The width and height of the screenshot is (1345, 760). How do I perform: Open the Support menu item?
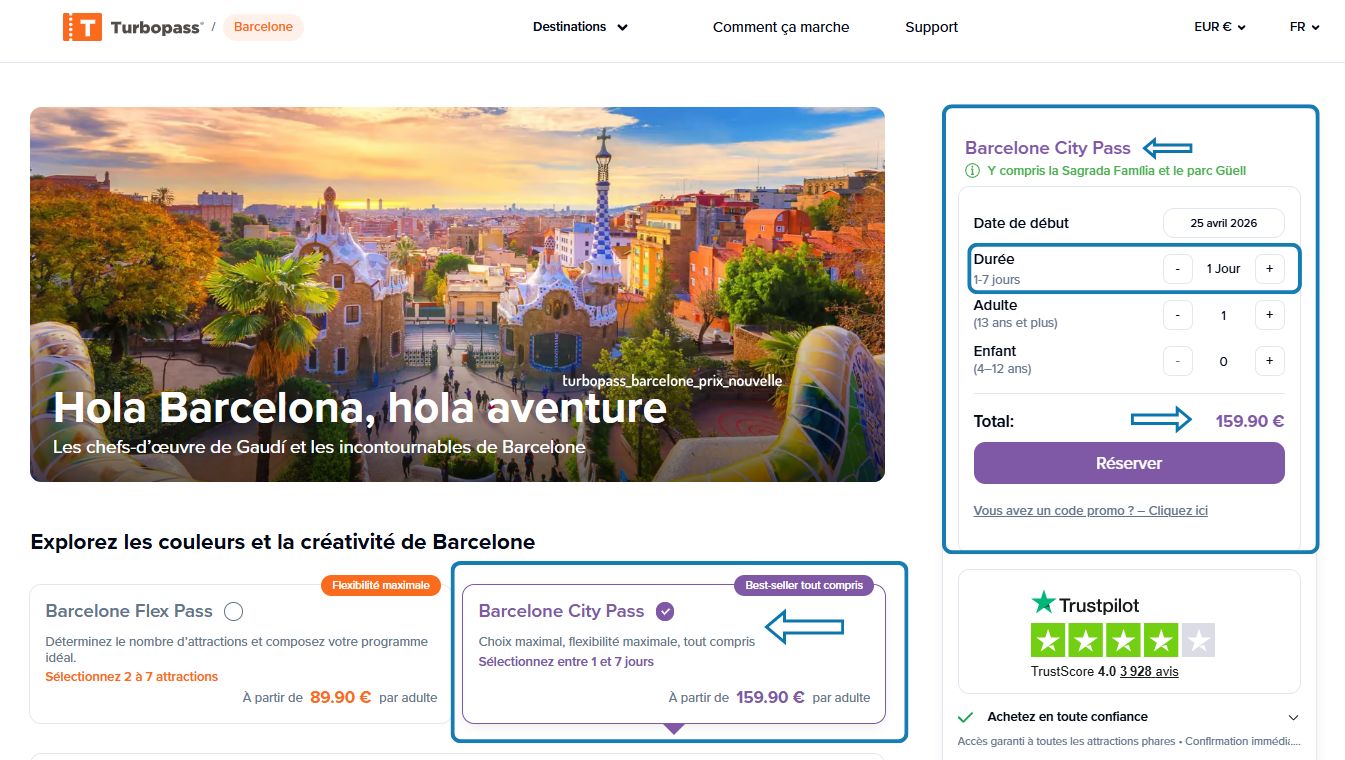tap(931, 27)
